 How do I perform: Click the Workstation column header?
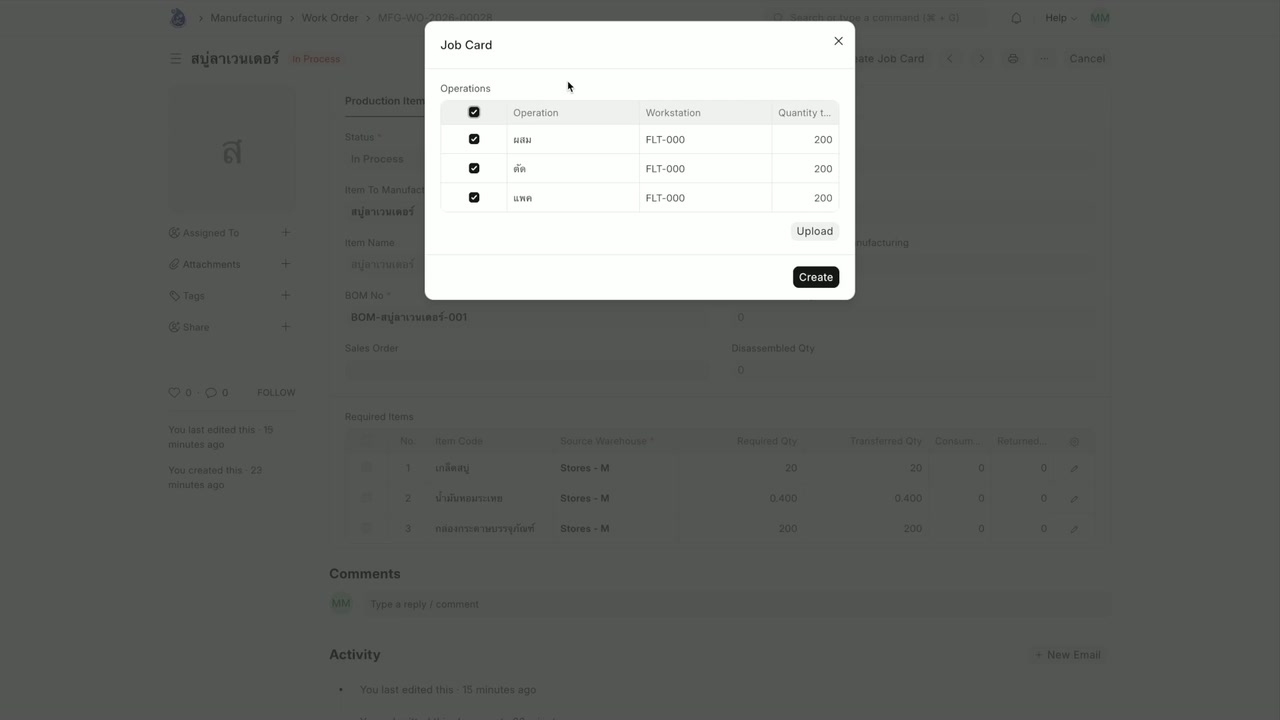tap(705, 112)
